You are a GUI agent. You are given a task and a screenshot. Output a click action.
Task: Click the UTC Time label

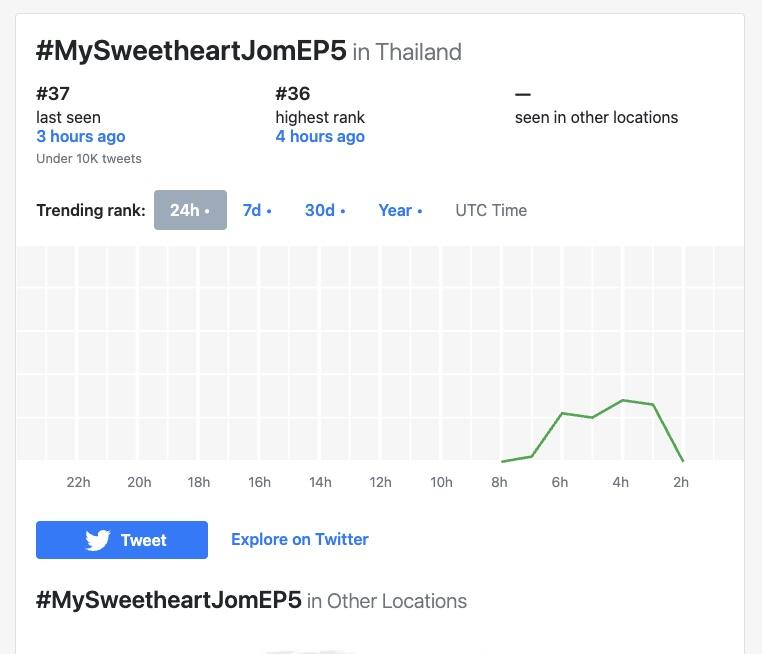click(491, 210)
